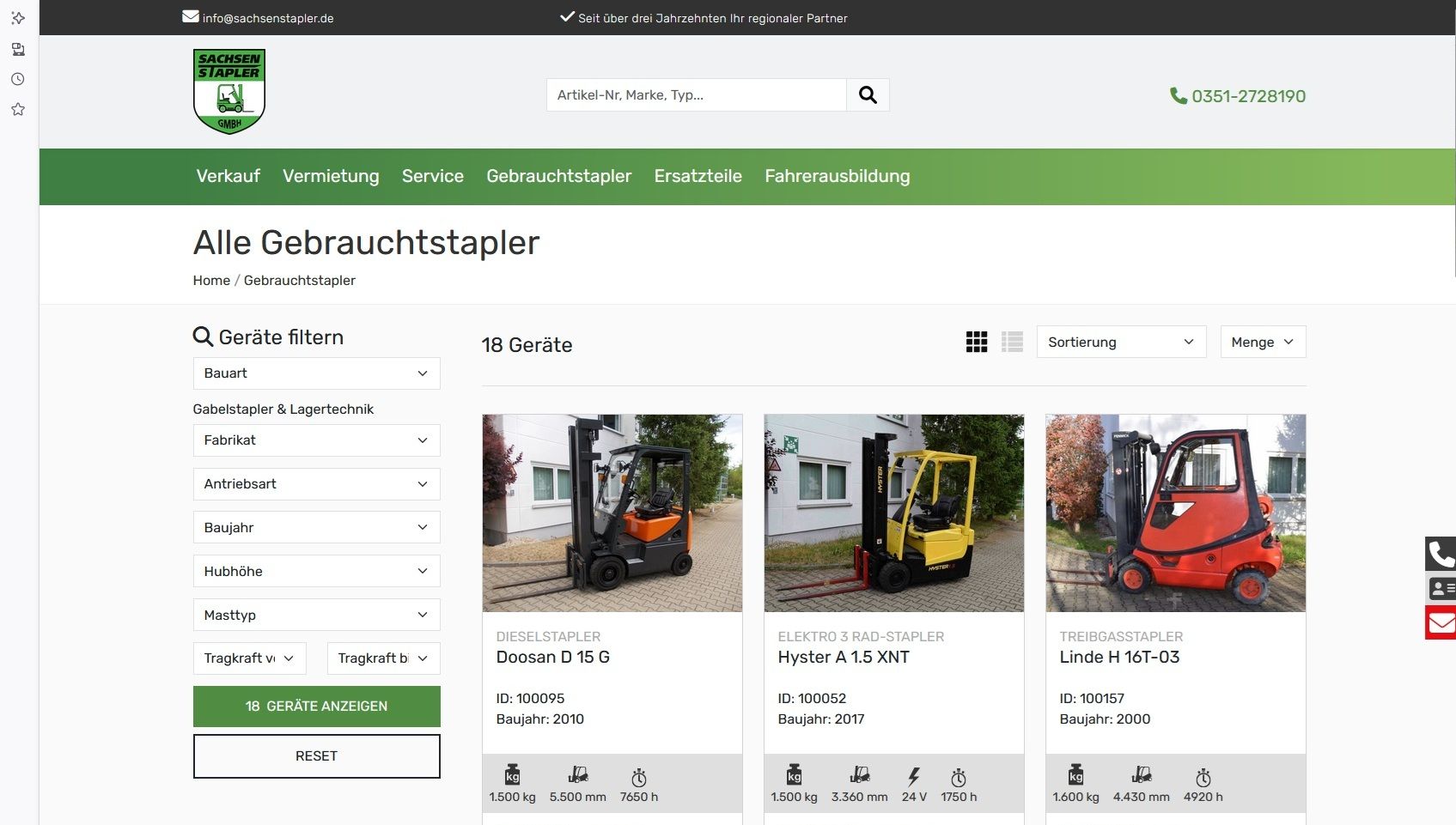Click hours stopwatch icon on Doosan card

coord(639,778)
